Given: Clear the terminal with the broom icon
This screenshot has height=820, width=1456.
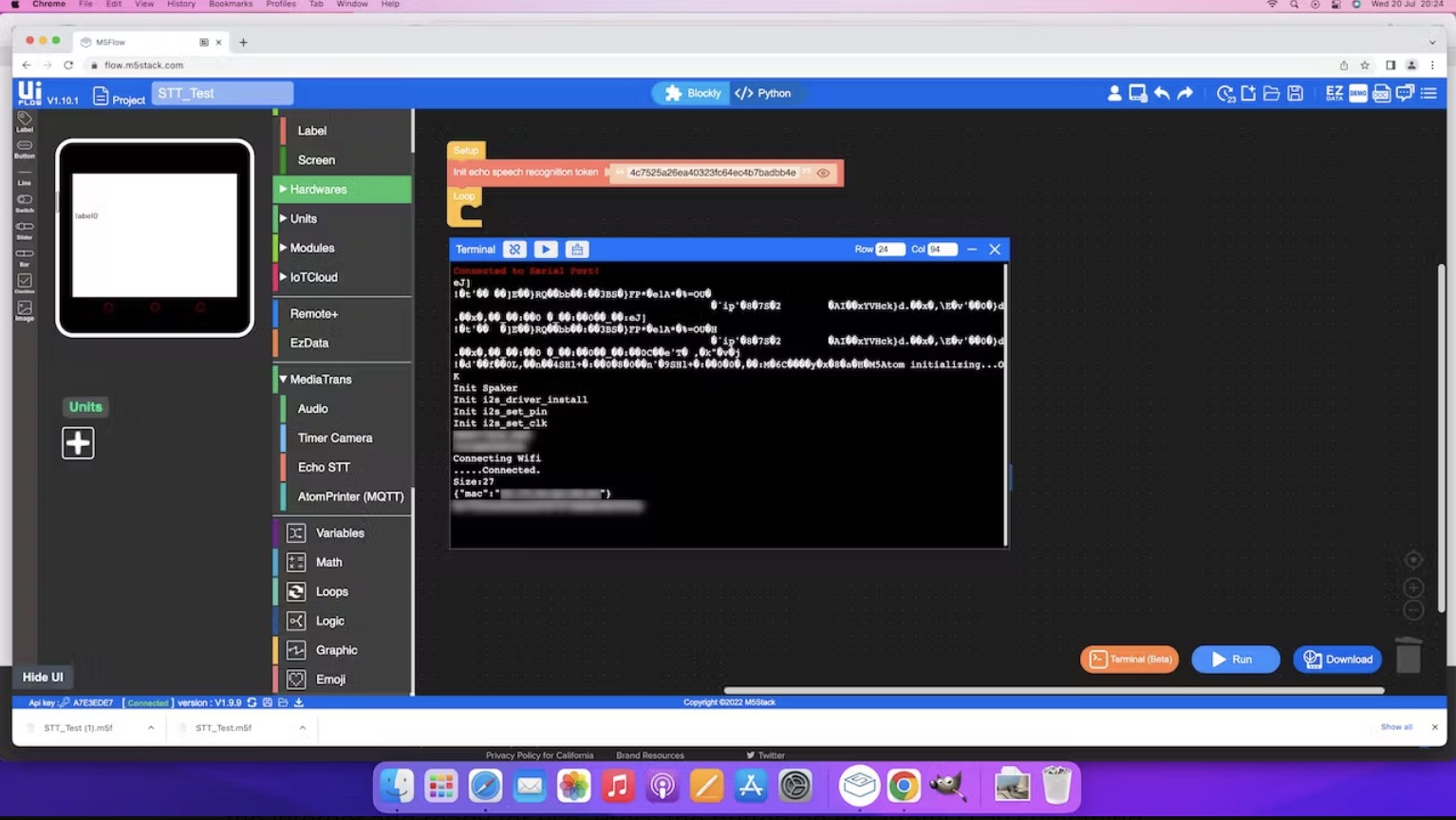Looking at the screenshot, I should click(x=577, y=250).
